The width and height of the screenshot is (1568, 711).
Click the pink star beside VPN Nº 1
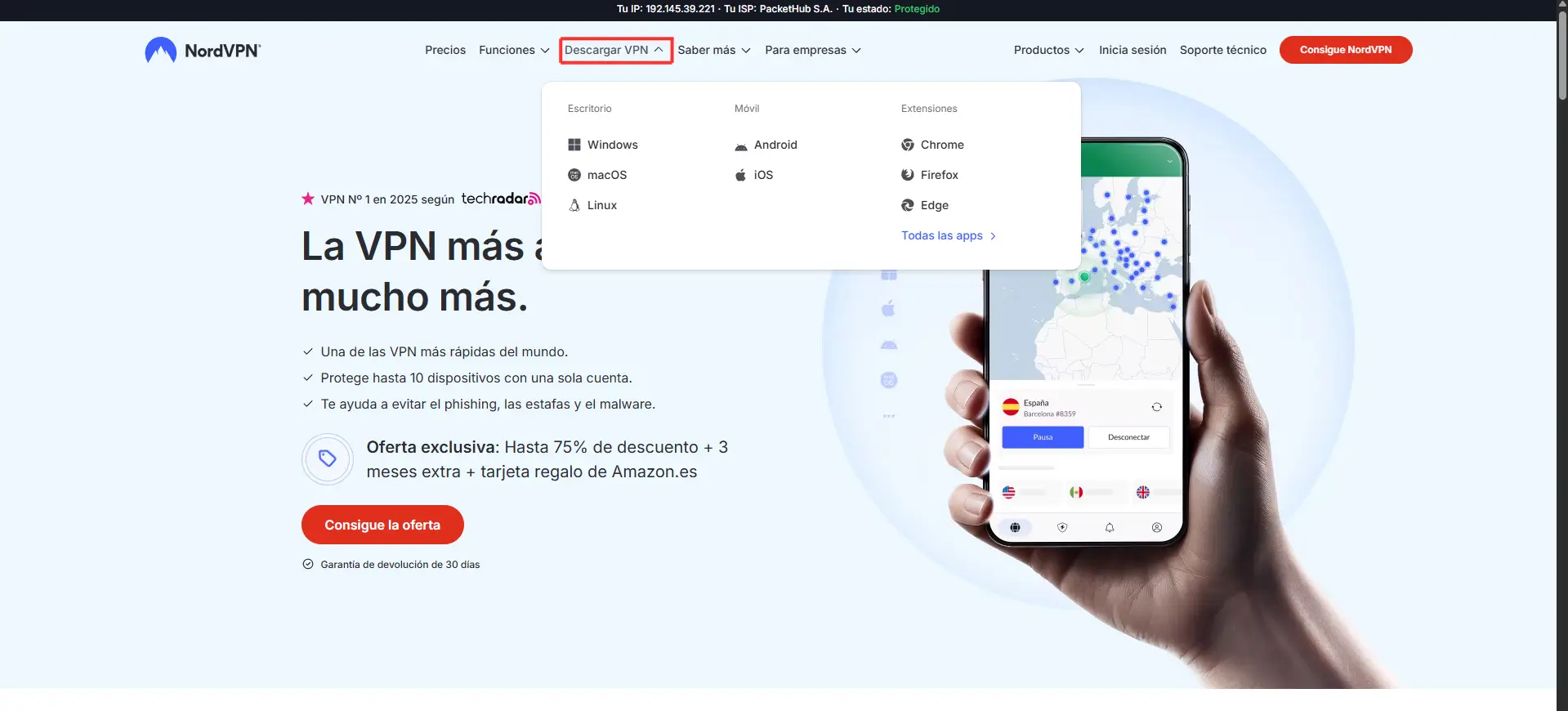pos(308,199)
